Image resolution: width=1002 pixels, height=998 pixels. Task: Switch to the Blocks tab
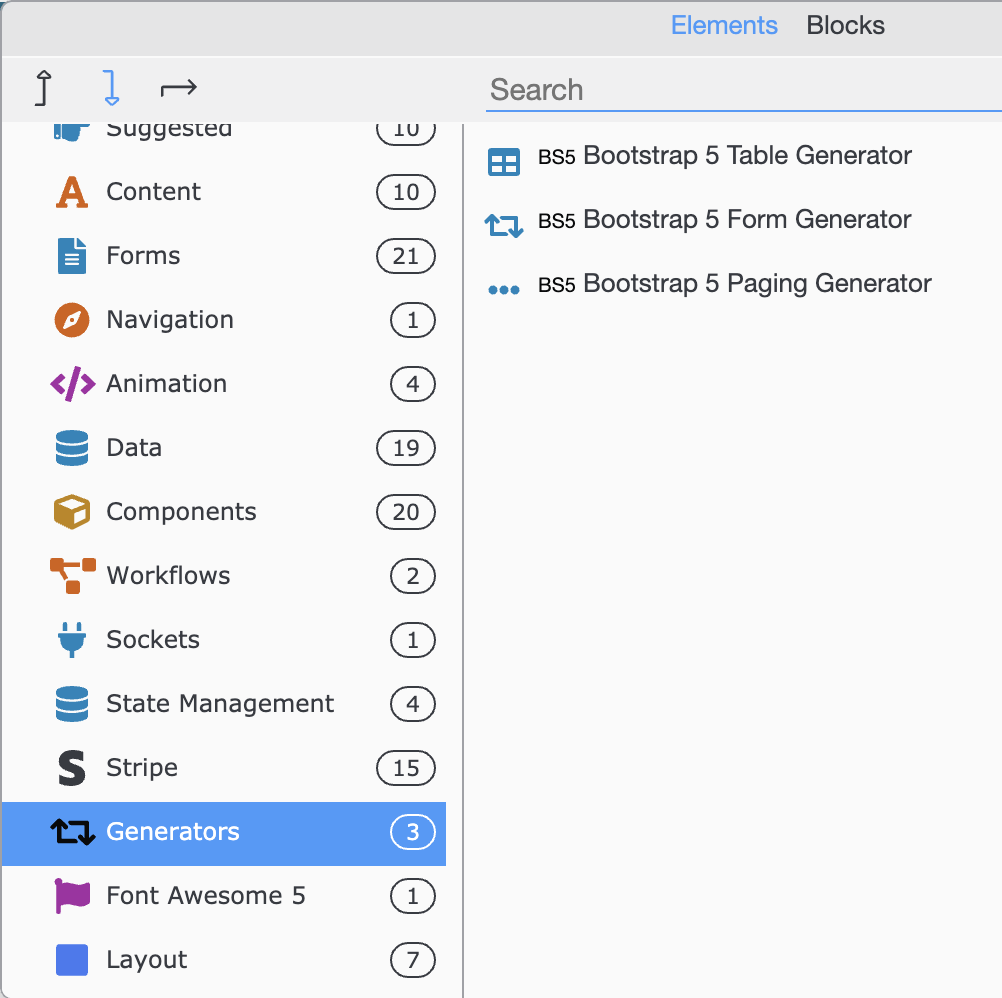pyautogui.click(x=845, y=26)
